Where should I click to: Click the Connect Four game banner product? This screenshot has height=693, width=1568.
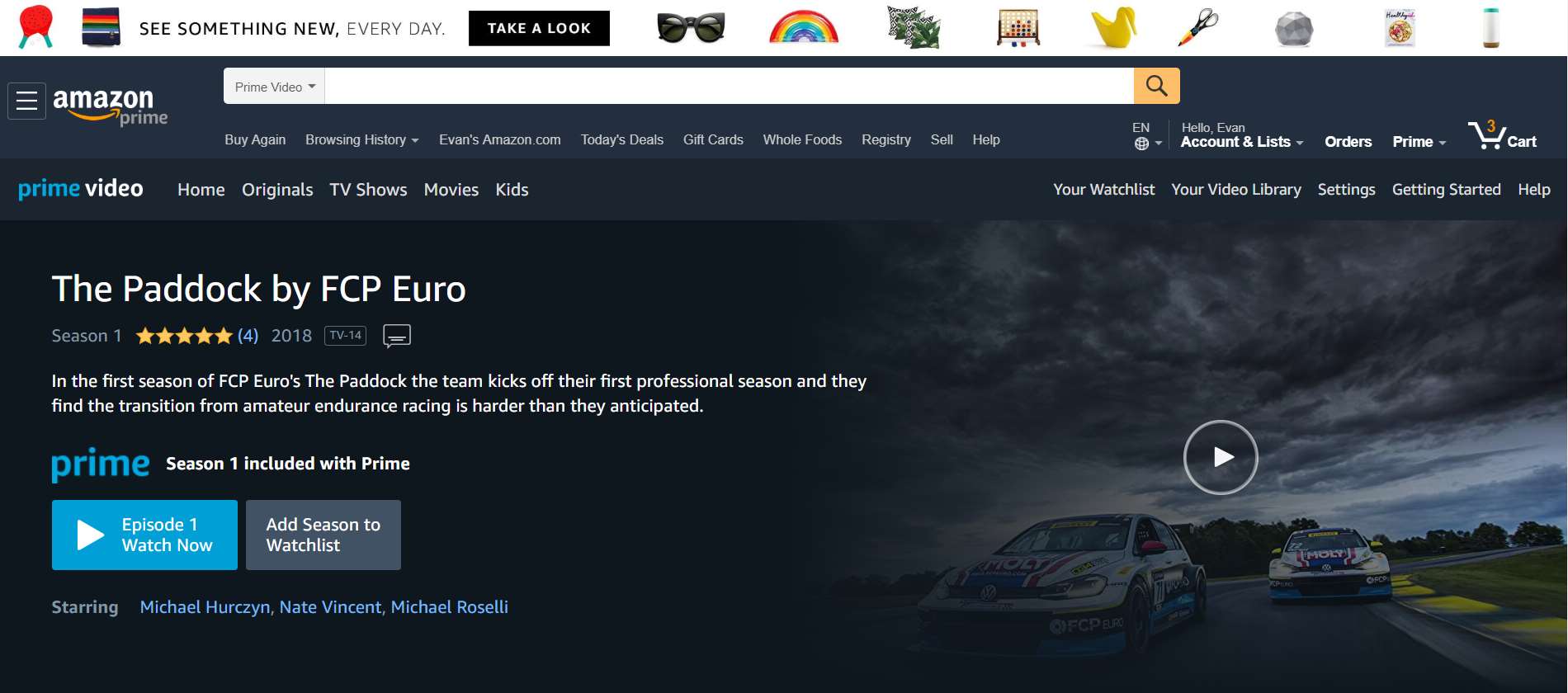click(1018, 27)
